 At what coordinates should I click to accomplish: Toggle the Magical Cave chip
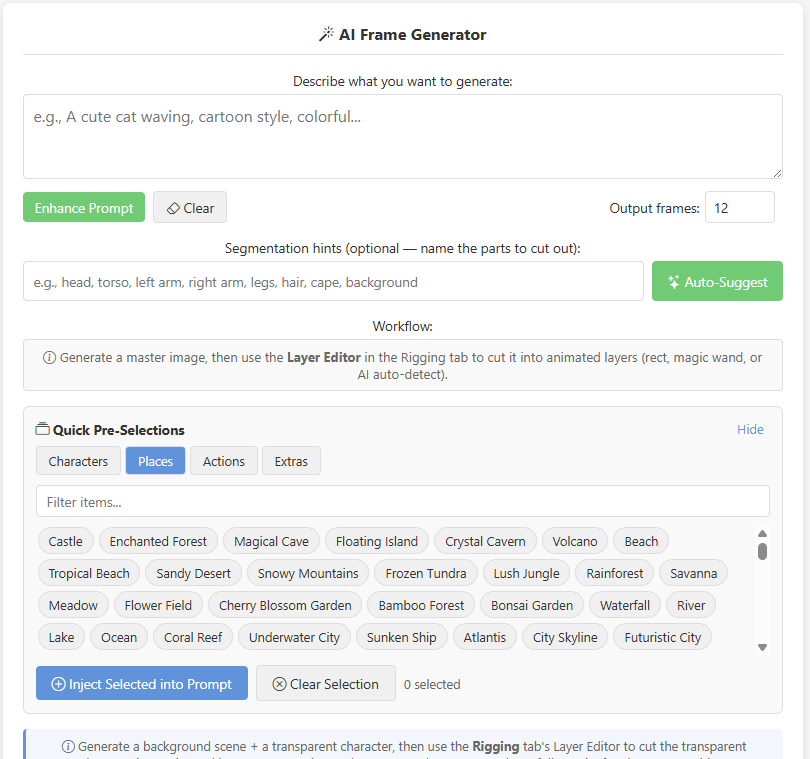tap(271, 541)
